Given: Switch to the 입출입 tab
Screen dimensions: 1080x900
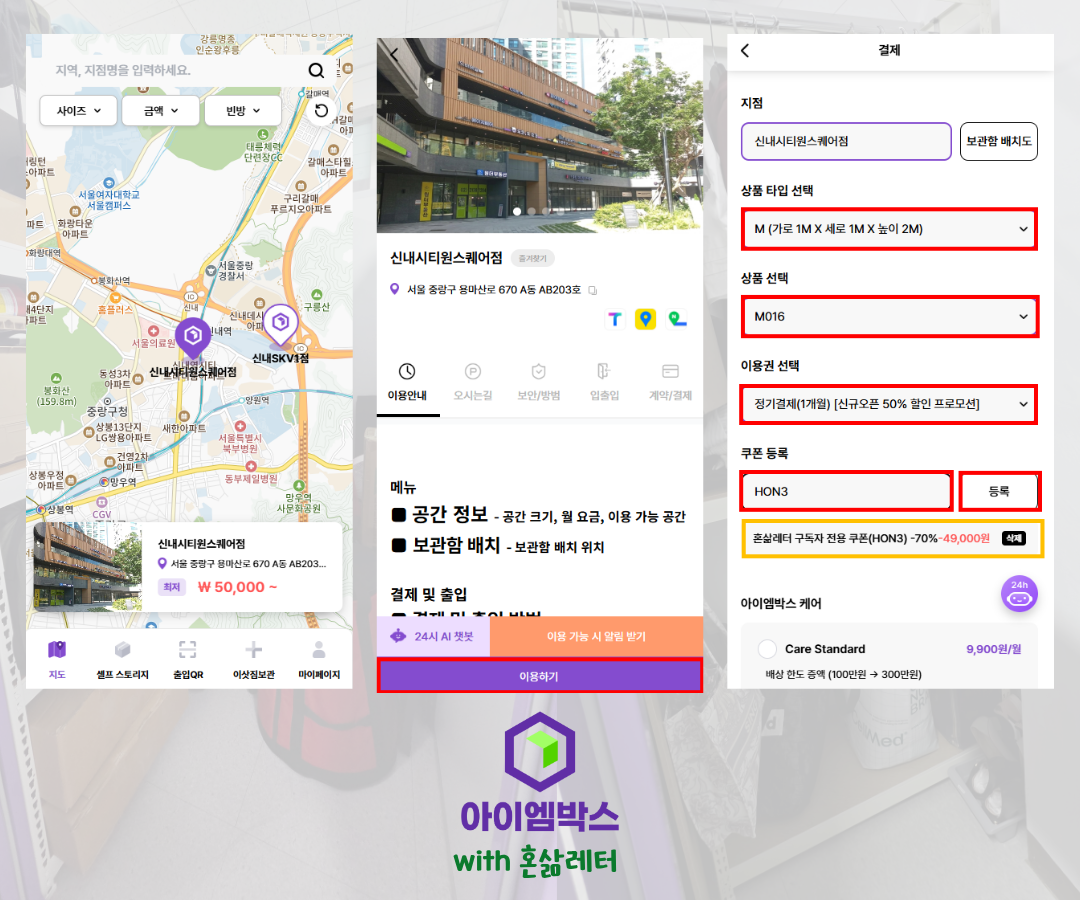Looking at the screenshot, I should pos(604,382).
